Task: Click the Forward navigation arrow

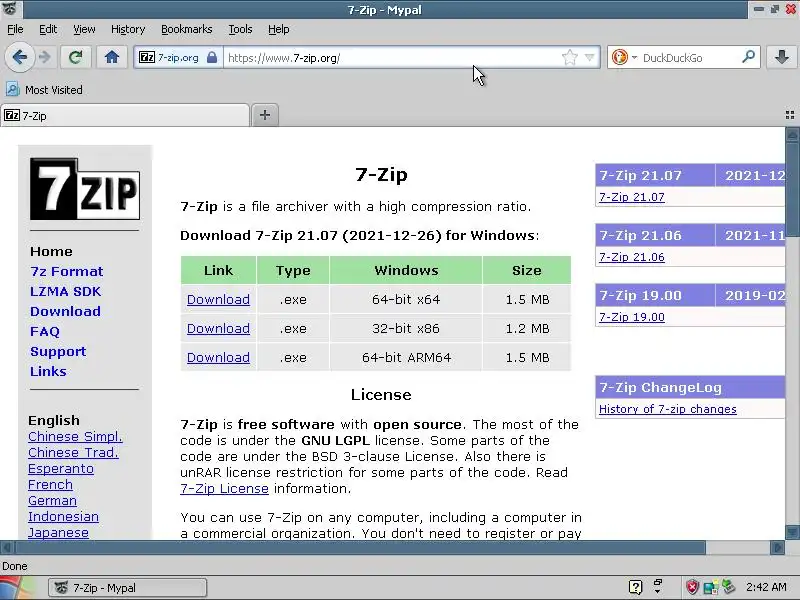Action: [x=45, y=57]
